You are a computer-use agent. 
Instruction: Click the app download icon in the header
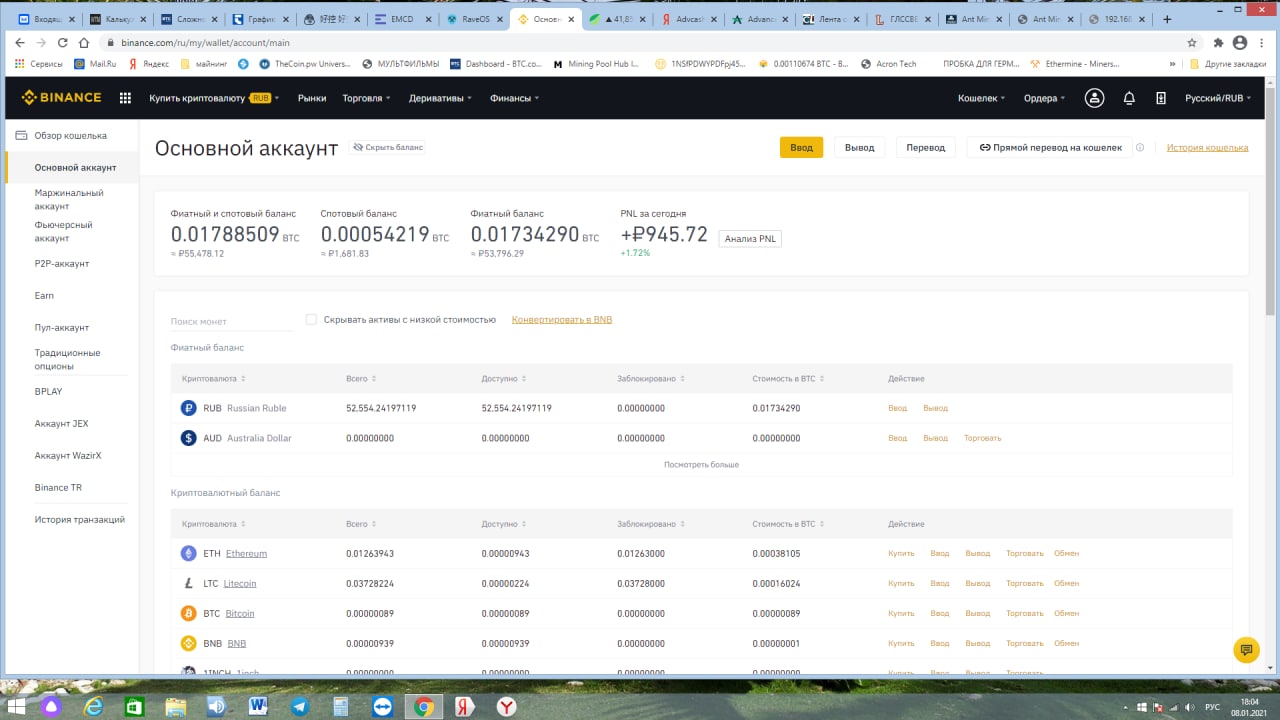[x=1160, y=98]
